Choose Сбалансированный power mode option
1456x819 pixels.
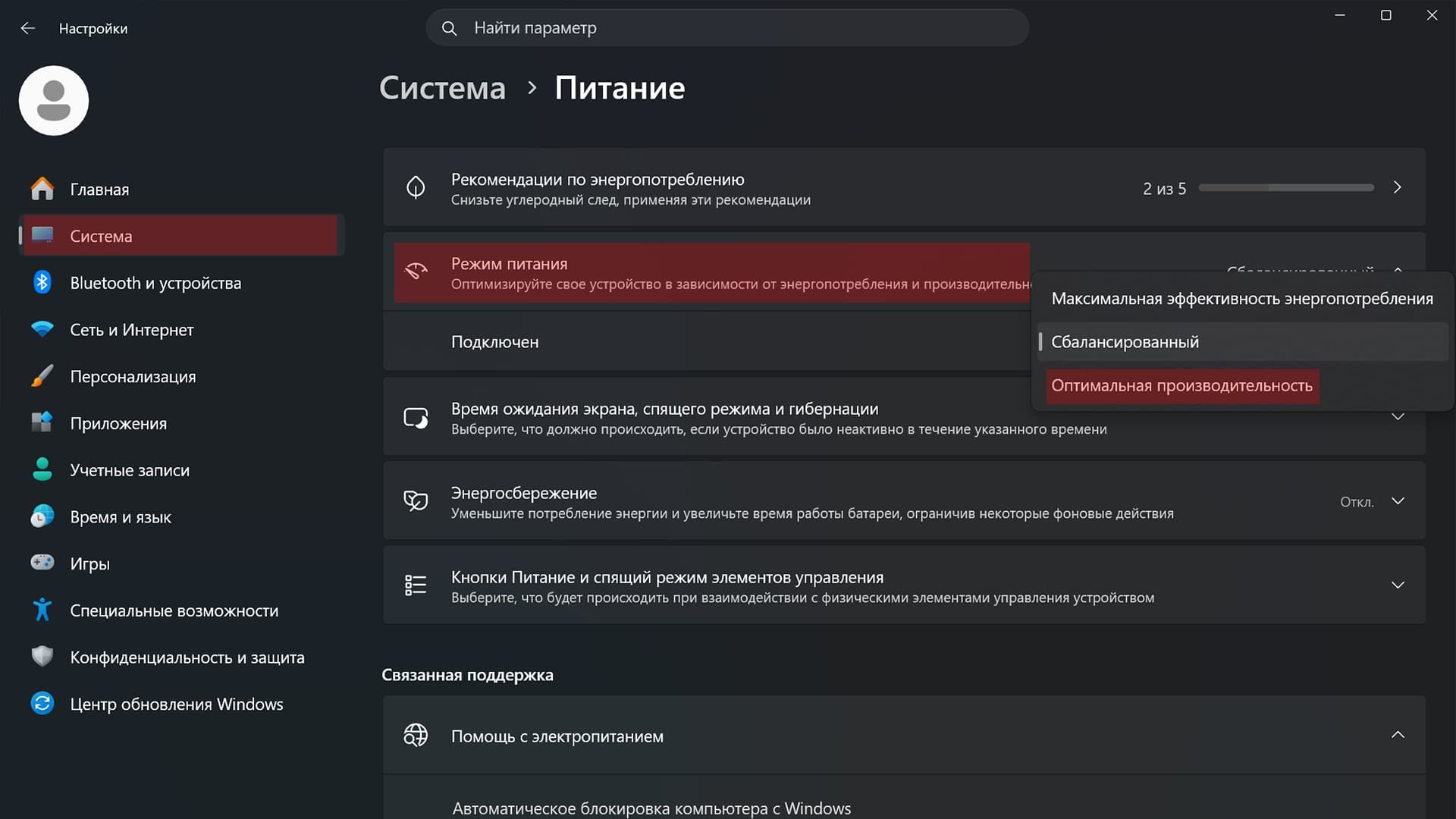pos(1242,342)
